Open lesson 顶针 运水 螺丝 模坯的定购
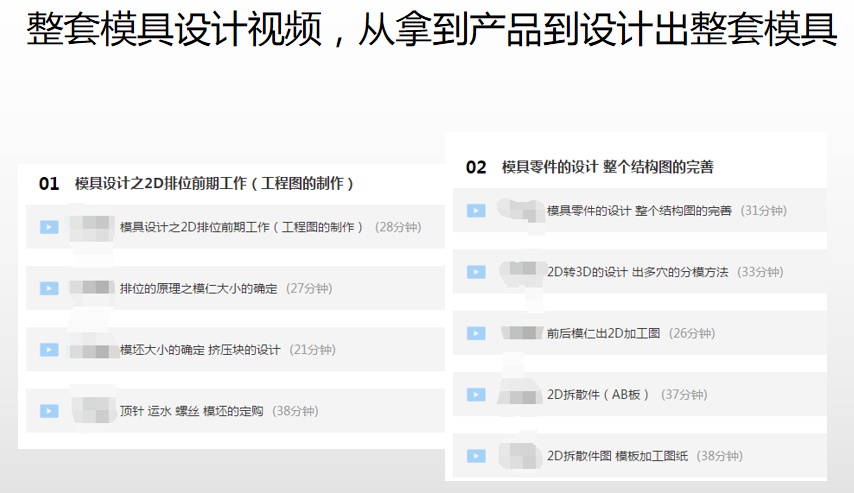 (191, 411)
